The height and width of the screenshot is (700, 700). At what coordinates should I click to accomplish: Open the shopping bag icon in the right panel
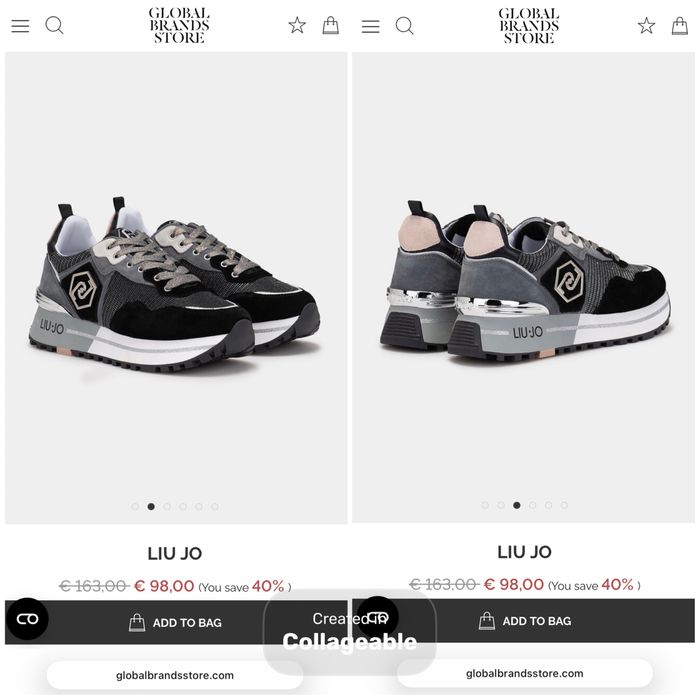[680, 25]
